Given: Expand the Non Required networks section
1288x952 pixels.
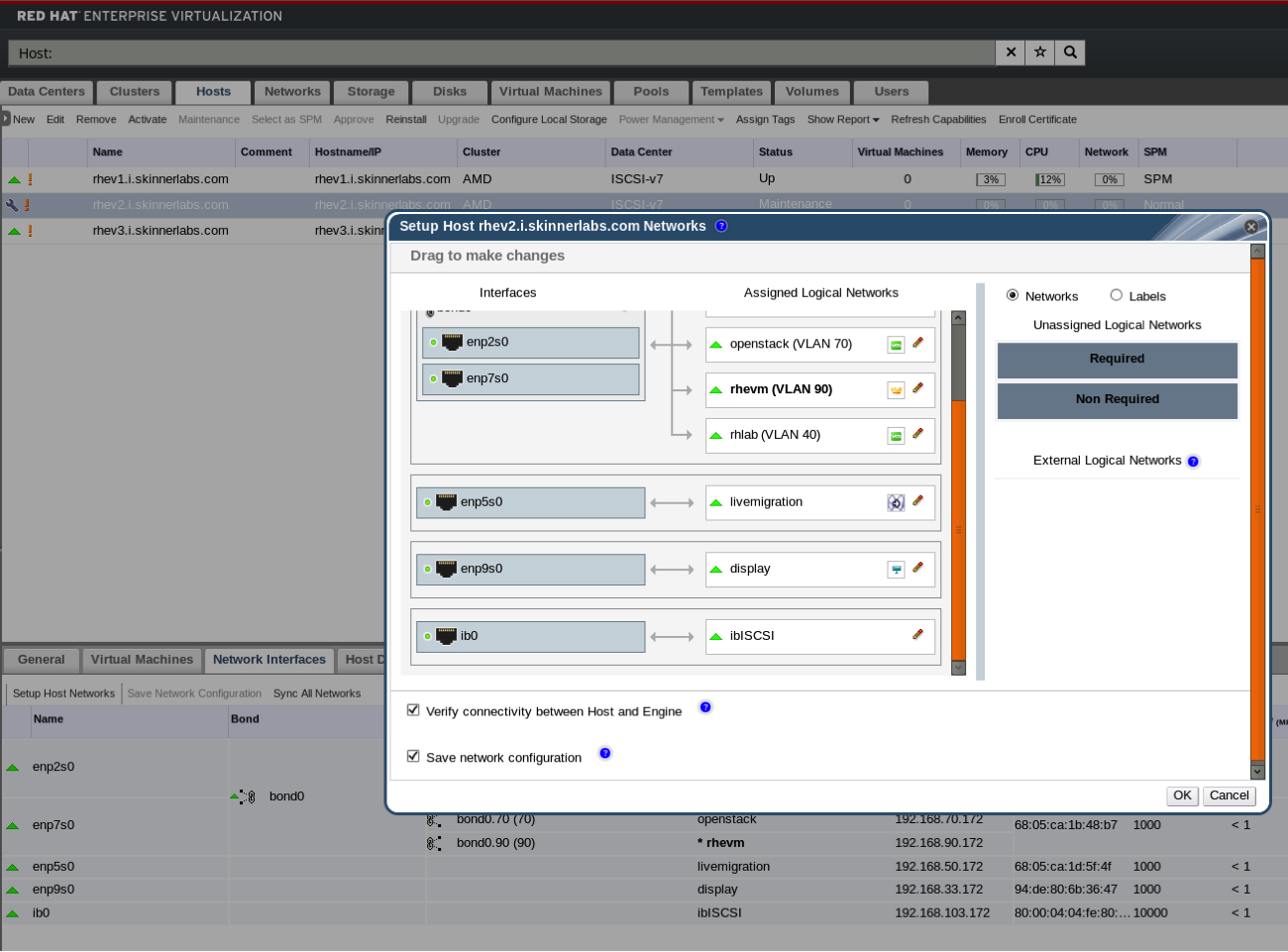Looking at the screenshot, I should 1117,400.
